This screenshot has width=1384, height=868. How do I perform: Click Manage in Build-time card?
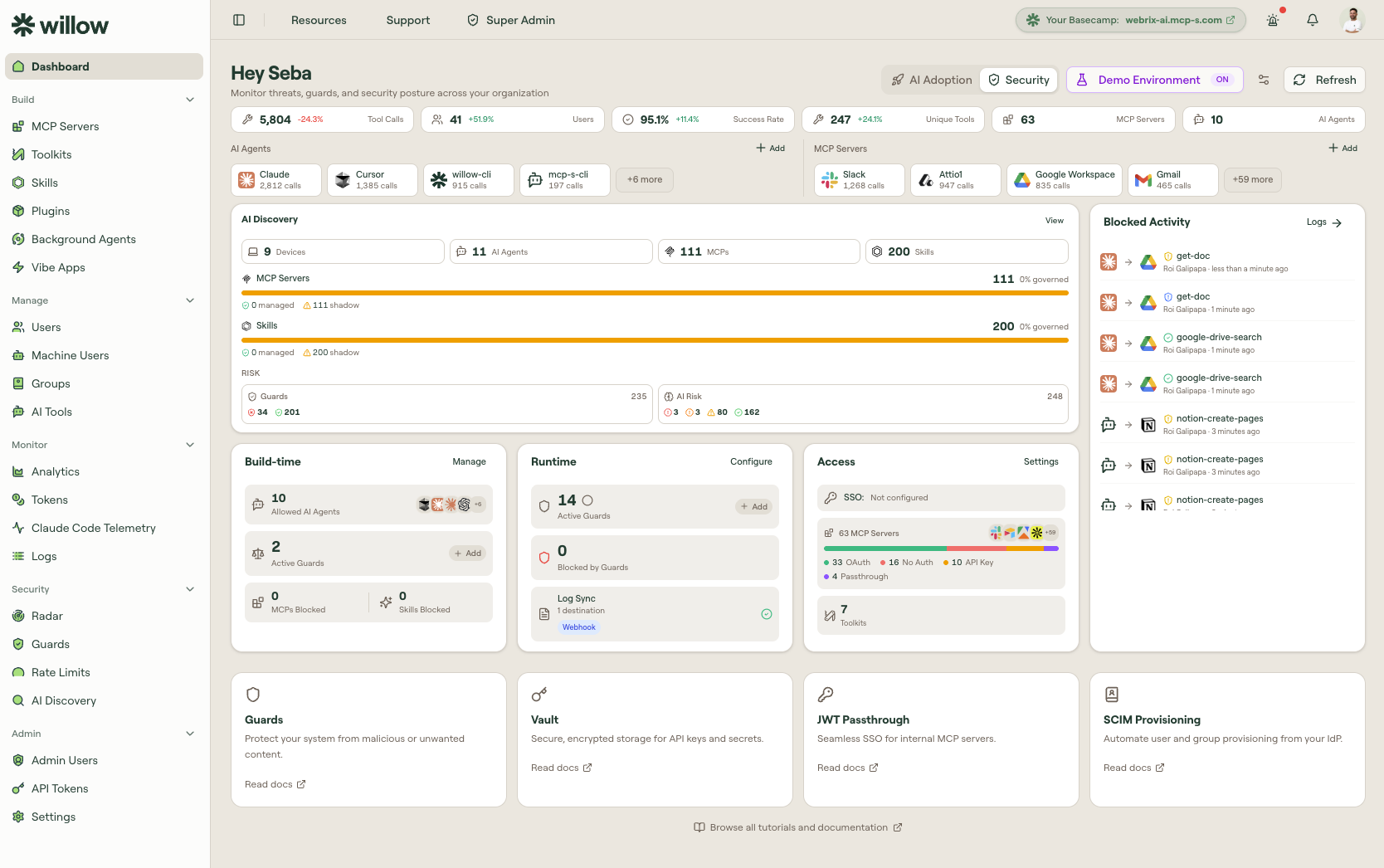tap(470, 461)
